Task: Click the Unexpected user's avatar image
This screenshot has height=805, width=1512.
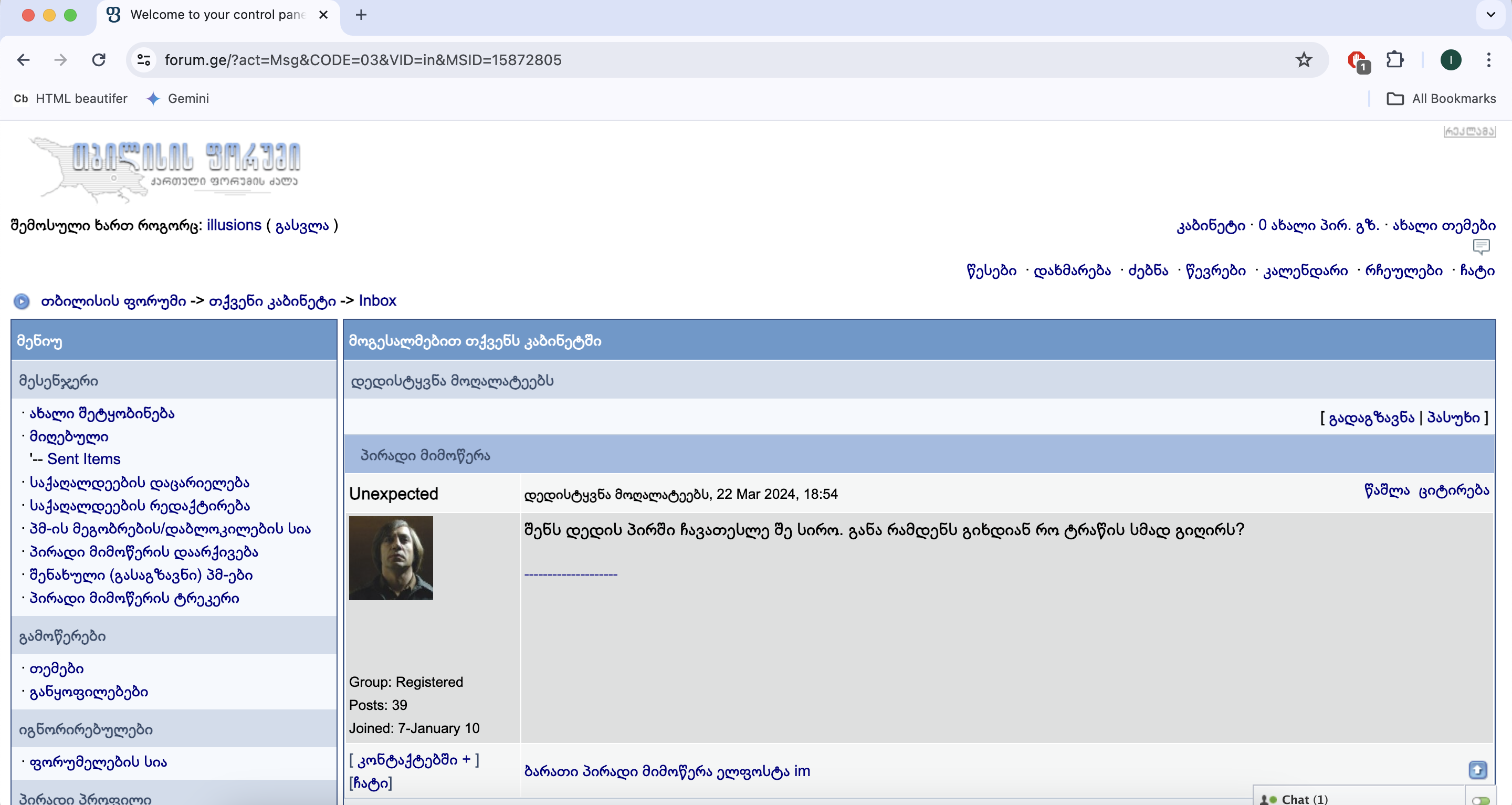Action: [x=391, y=558]
